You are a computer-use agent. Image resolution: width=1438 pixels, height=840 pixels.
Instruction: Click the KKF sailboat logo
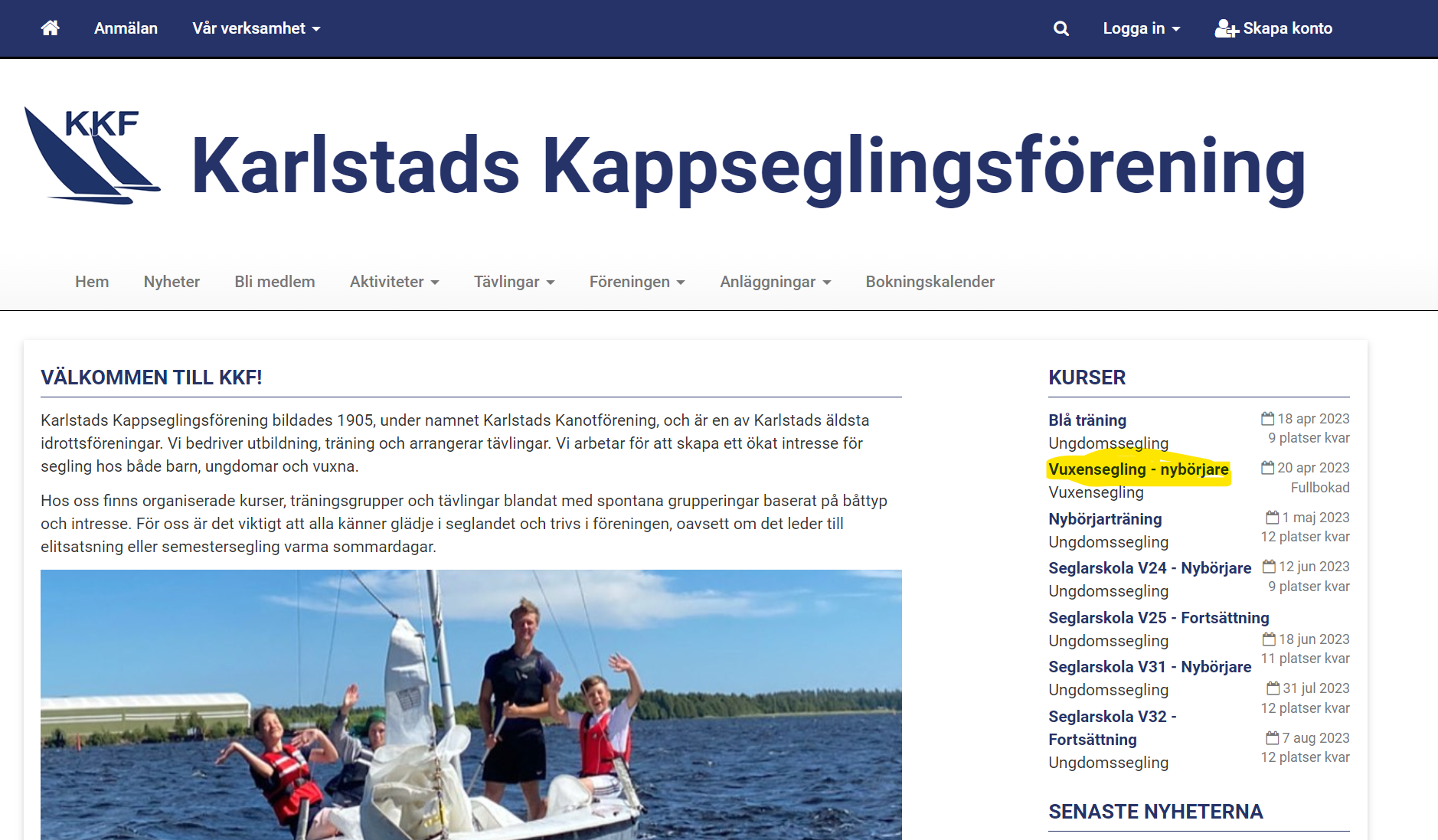93,155
